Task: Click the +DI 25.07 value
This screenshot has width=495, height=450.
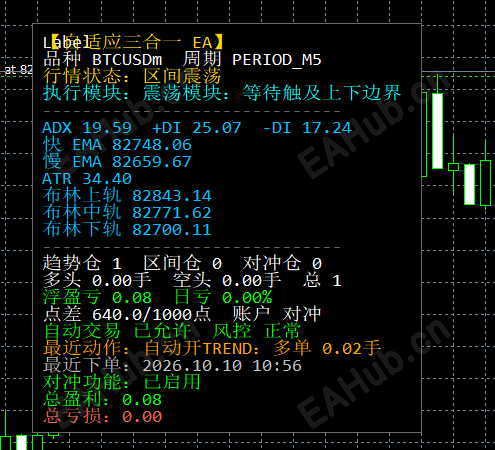Action: pos(197,128)
